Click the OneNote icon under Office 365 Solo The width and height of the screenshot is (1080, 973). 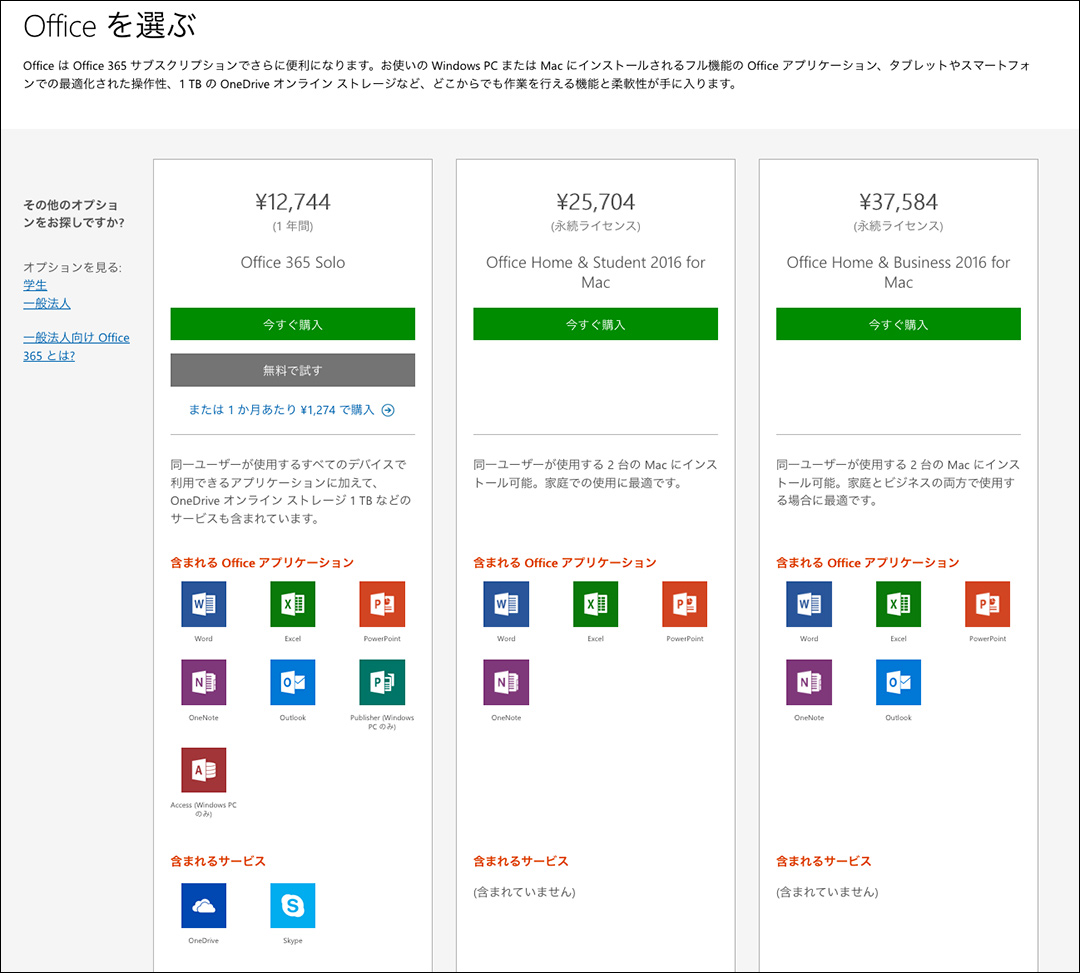(x=203, y=682)
